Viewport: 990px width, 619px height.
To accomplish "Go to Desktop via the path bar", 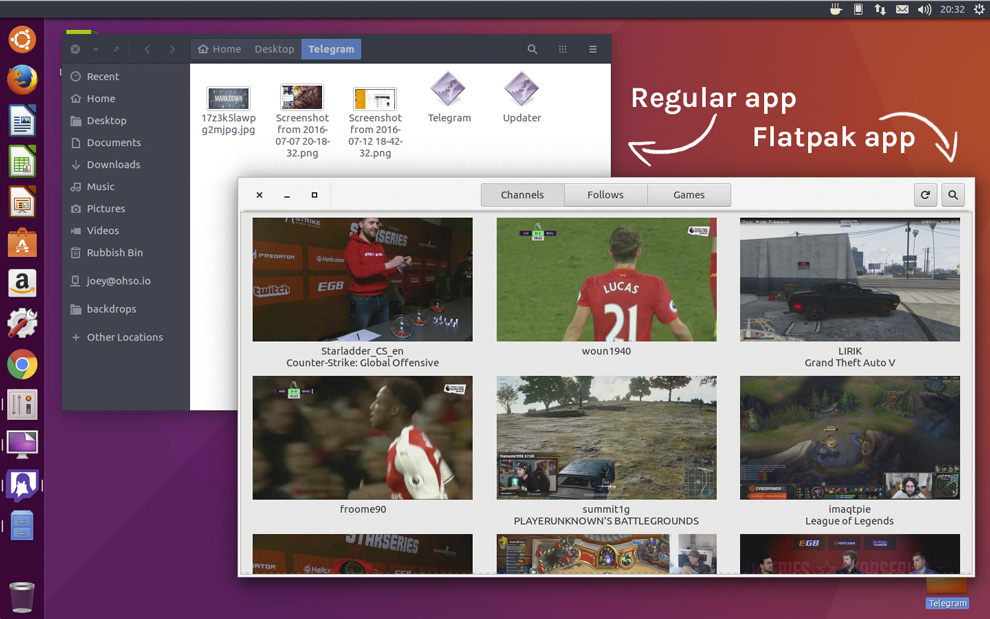I will [x=274, y=48].
